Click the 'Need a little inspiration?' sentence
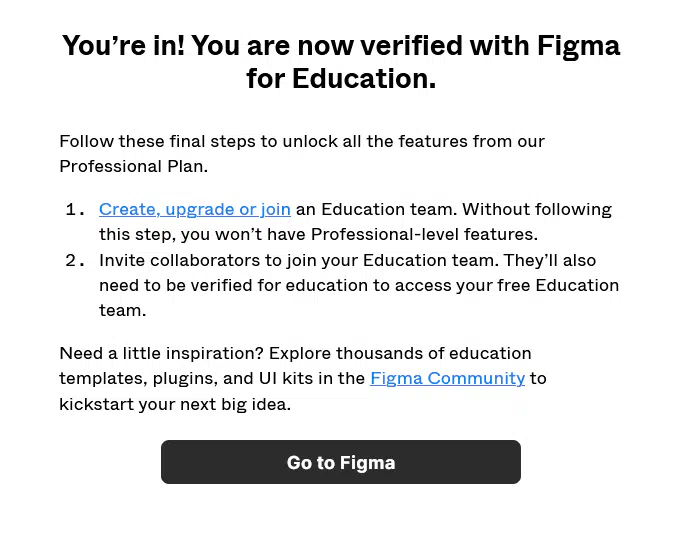 click(295, 353)
